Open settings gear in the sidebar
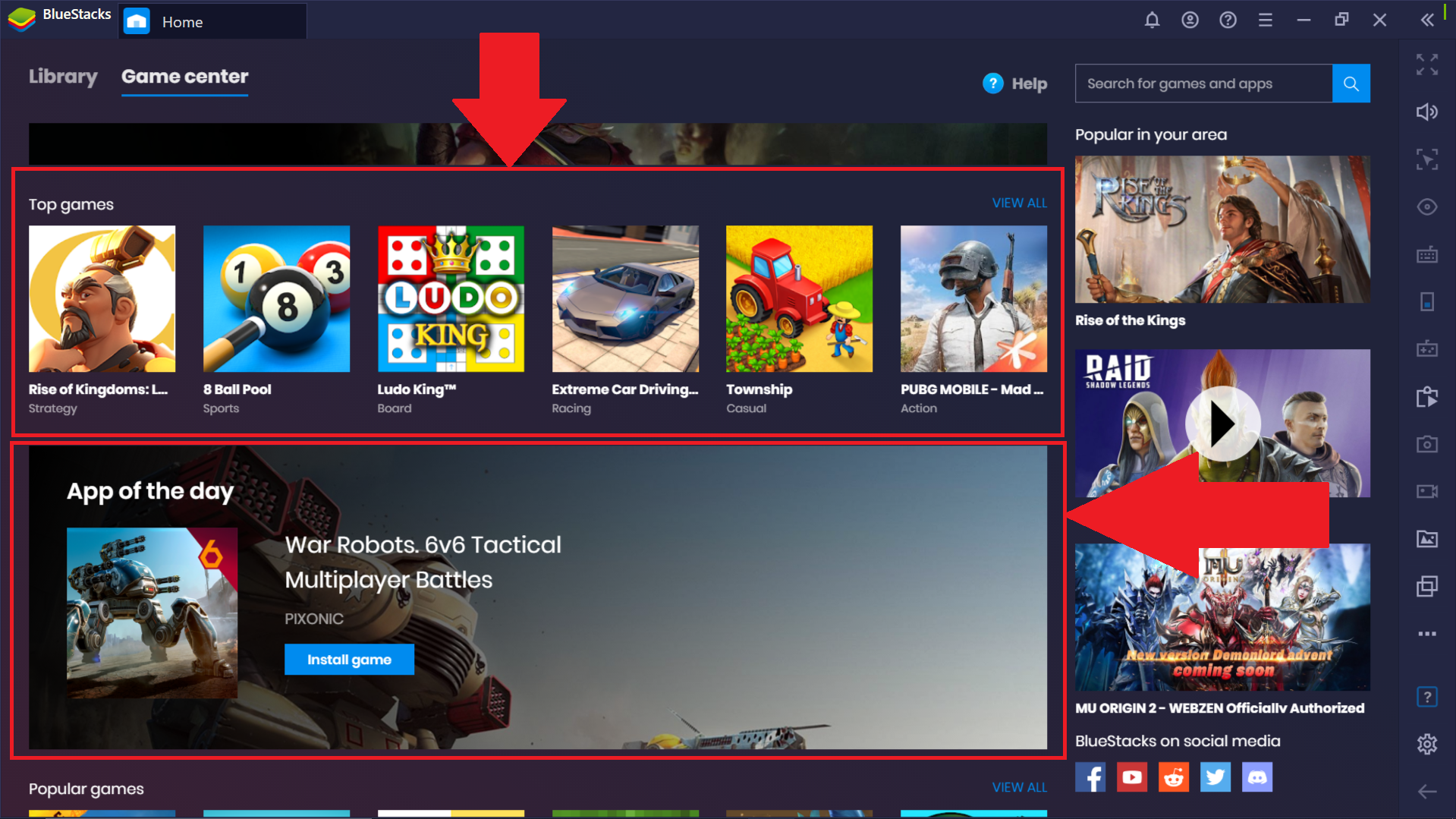Viewport: 1456px width, 819px height. (x=1427, y=744)
